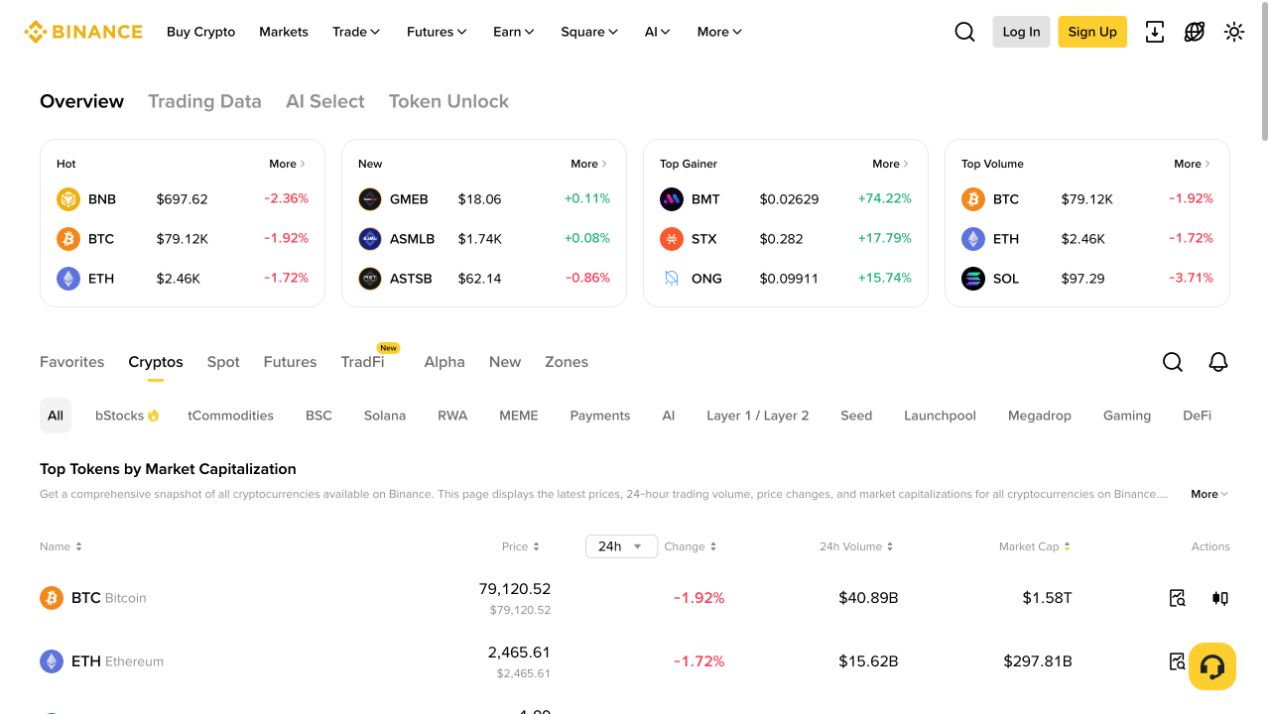Click the Log In button
This screenshot has width=1270, height=714.
tap(1021, 32)
